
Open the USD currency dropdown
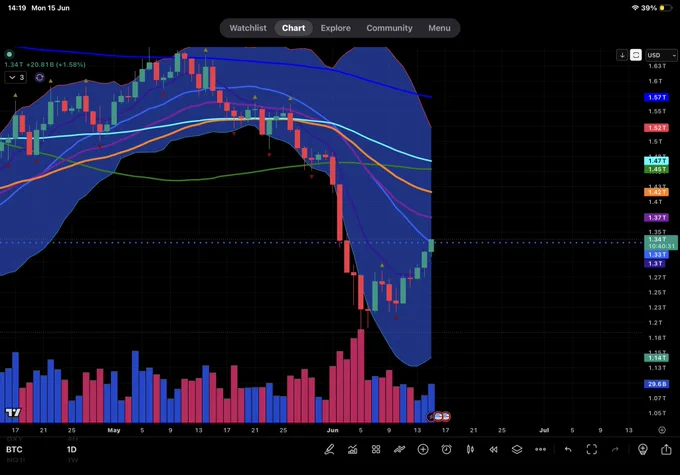[x=661, y=55]
